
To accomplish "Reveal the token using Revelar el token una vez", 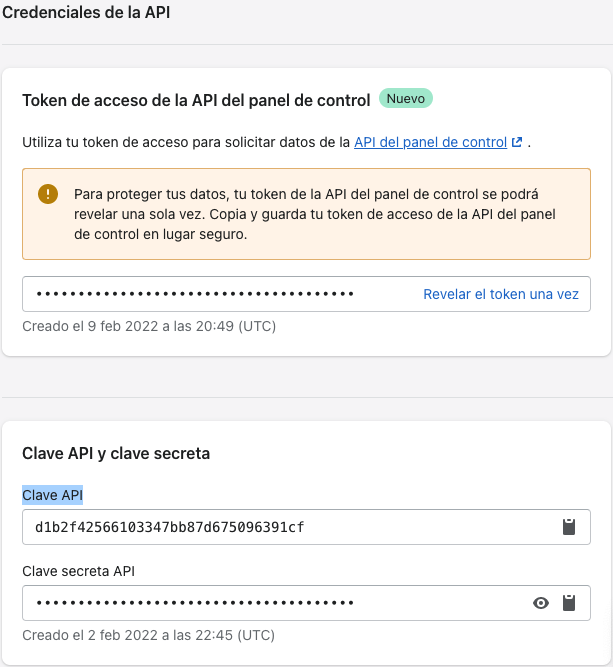I will pyautogui.click(x=501, y=295).
